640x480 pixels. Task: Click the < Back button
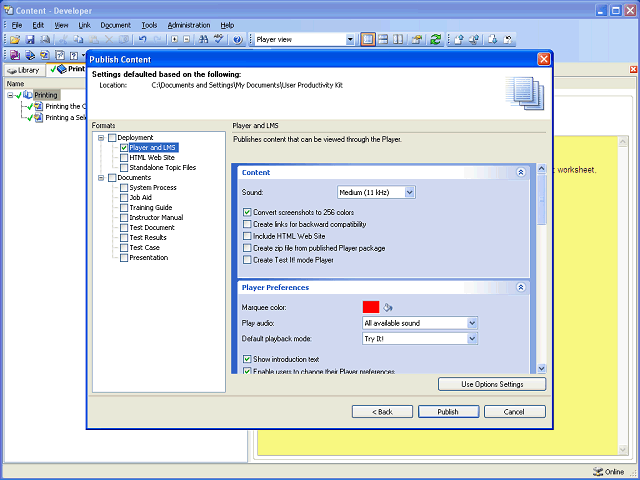382,411
